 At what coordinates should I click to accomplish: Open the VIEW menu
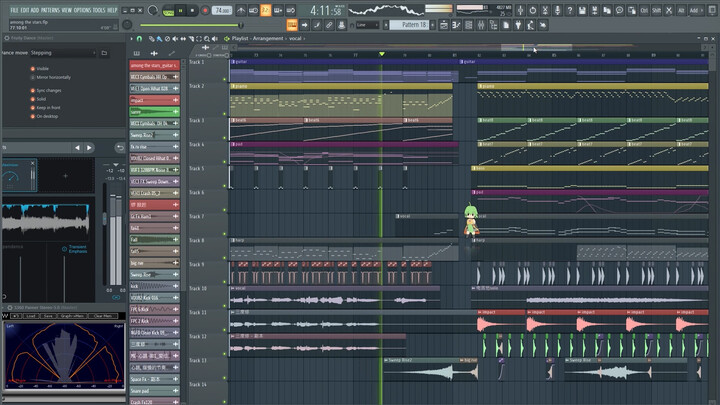(67, 10)
